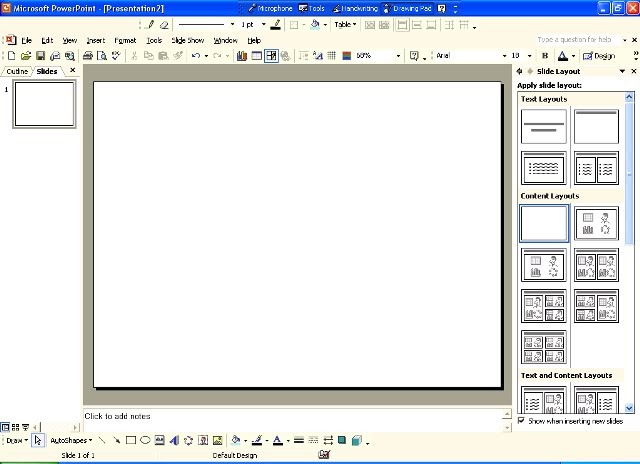This screenshot has width=640, height=464.
Task: Click the Arrow drawing tool
Action: [x=116, y=440]
